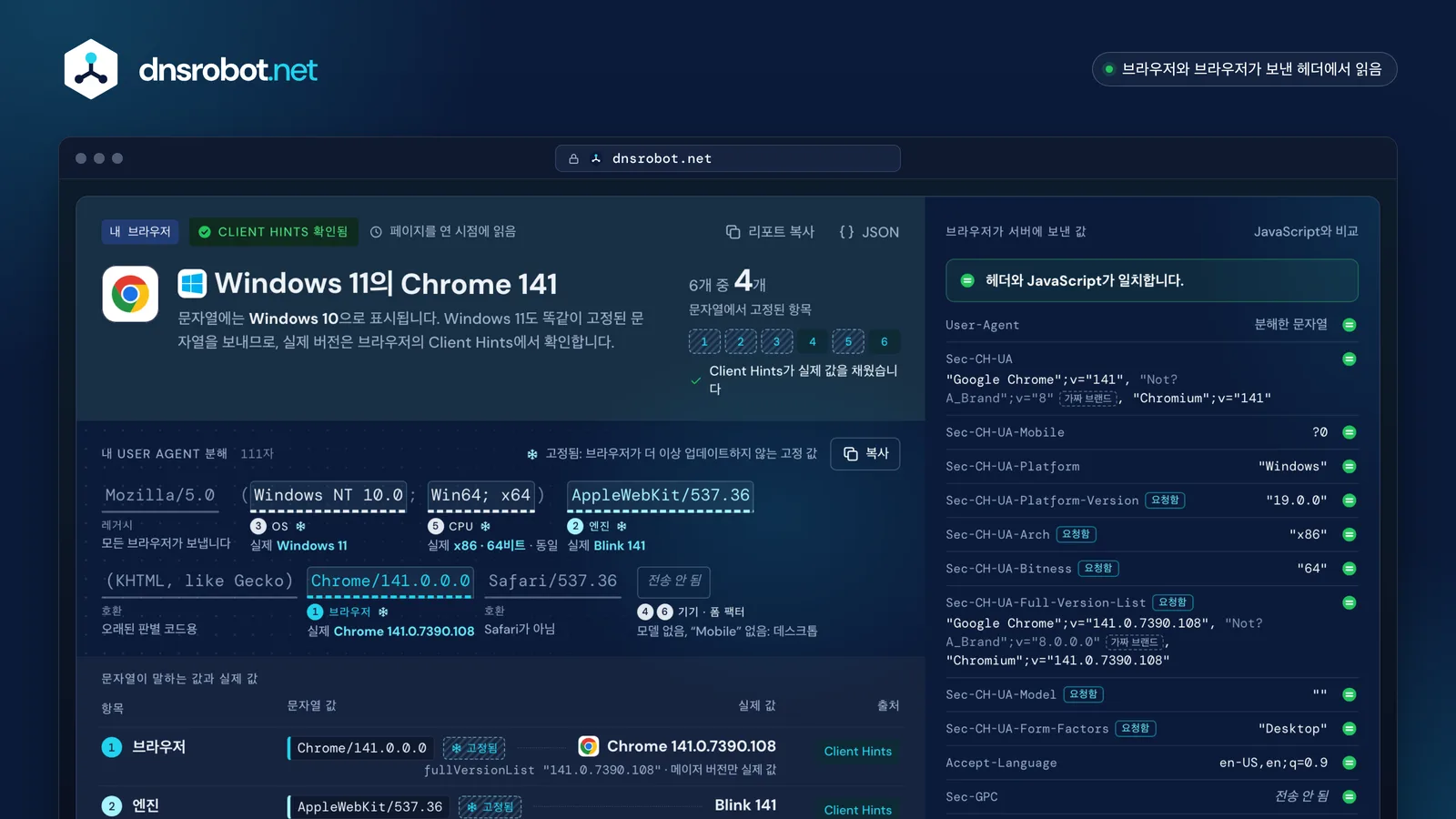Click the Chrome browser logo icon
The height and width of the screenshot is (819, 1456).
tap(130, 294)
